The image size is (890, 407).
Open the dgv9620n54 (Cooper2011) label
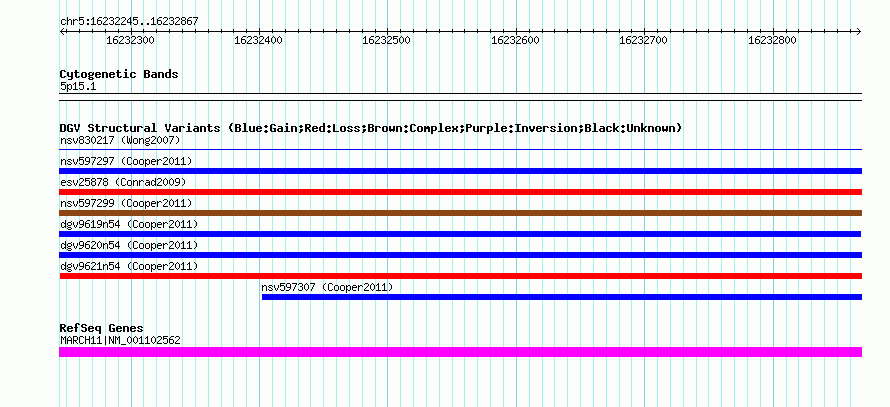129,245
